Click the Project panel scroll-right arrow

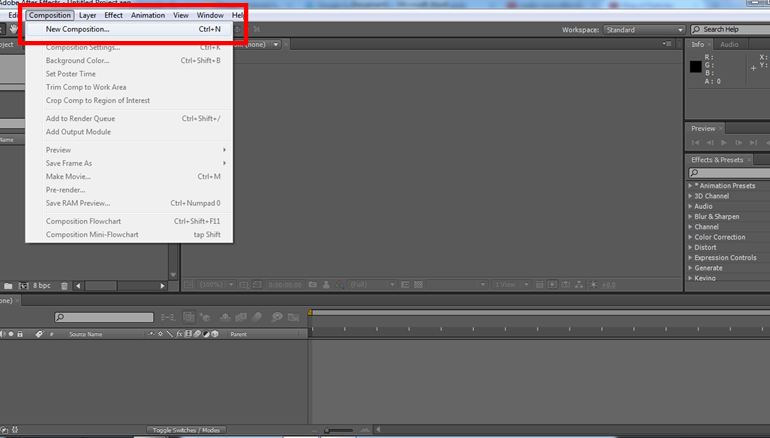(x=163, y=286)
